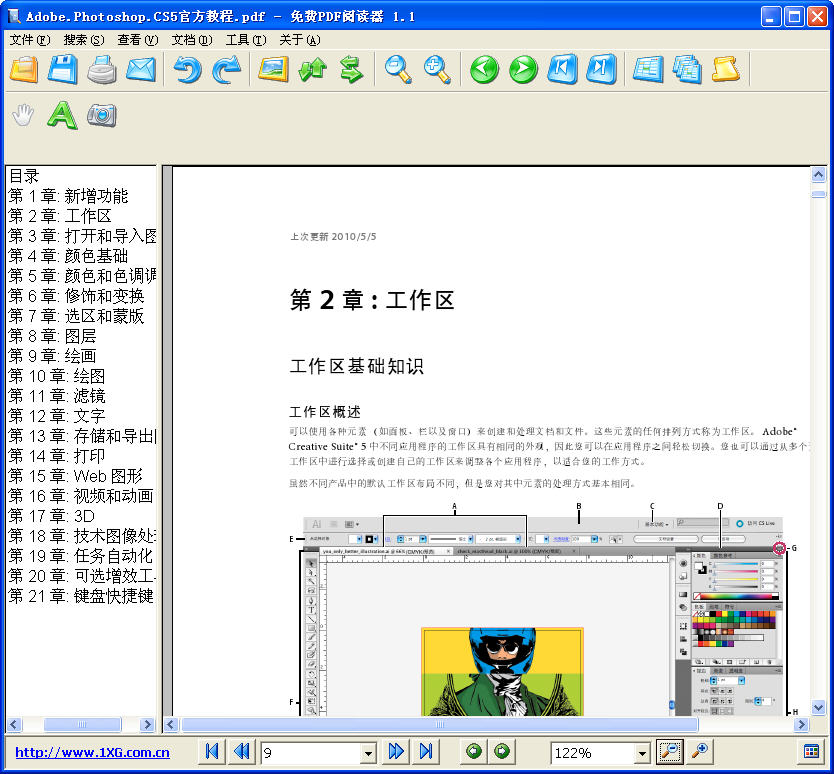Go to previous page with green left arrow
This screenshot has height=774, width=834.
pyautogui.click(x=484, y=69)
